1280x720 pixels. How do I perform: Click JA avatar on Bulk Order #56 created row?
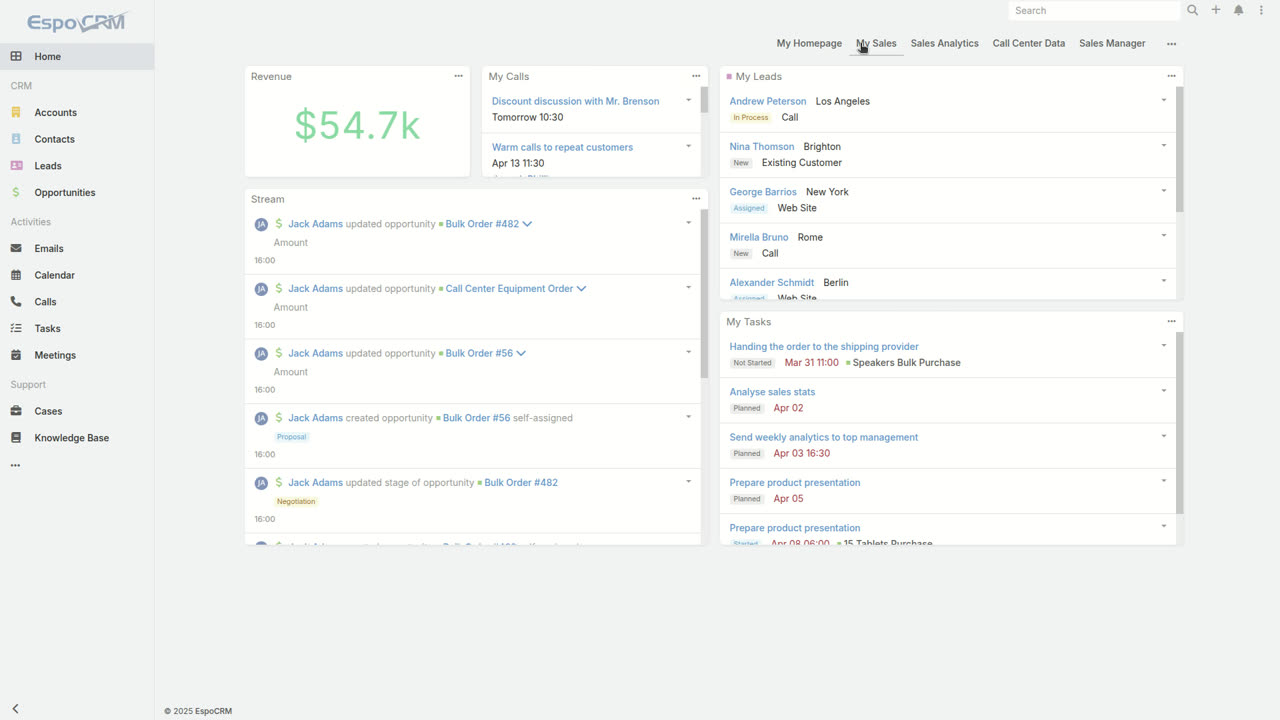click(261, 418)
